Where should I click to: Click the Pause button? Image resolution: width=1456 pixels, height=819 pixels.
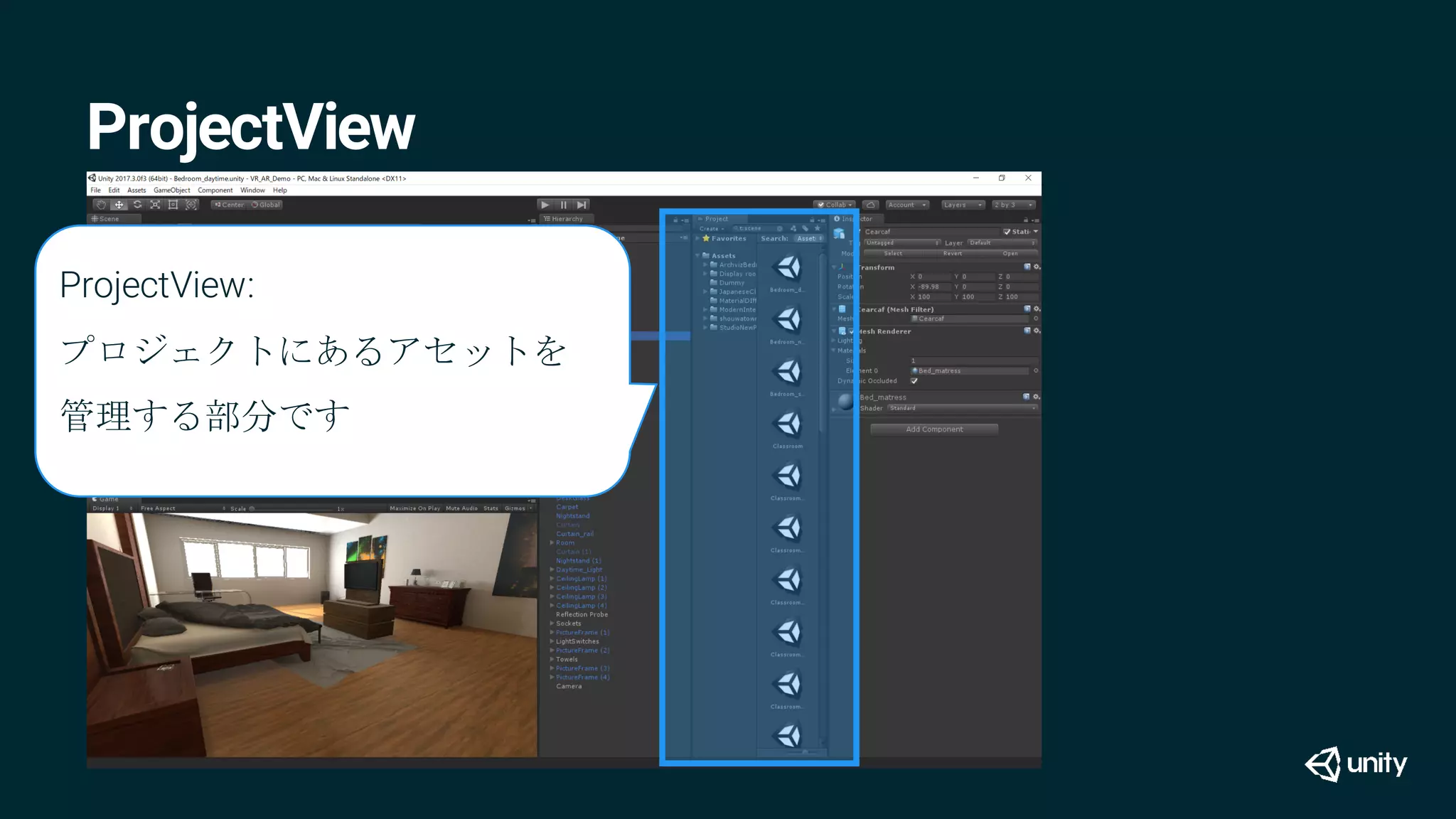pyautogui.click(x=564, y=205)
